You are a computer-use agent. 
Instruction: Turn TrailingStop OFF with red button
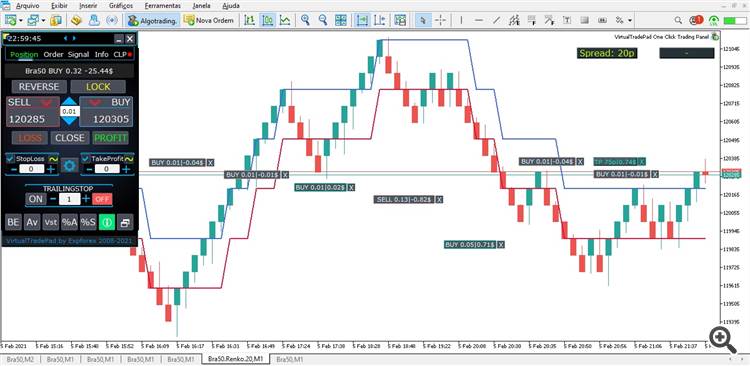[101, 199]
